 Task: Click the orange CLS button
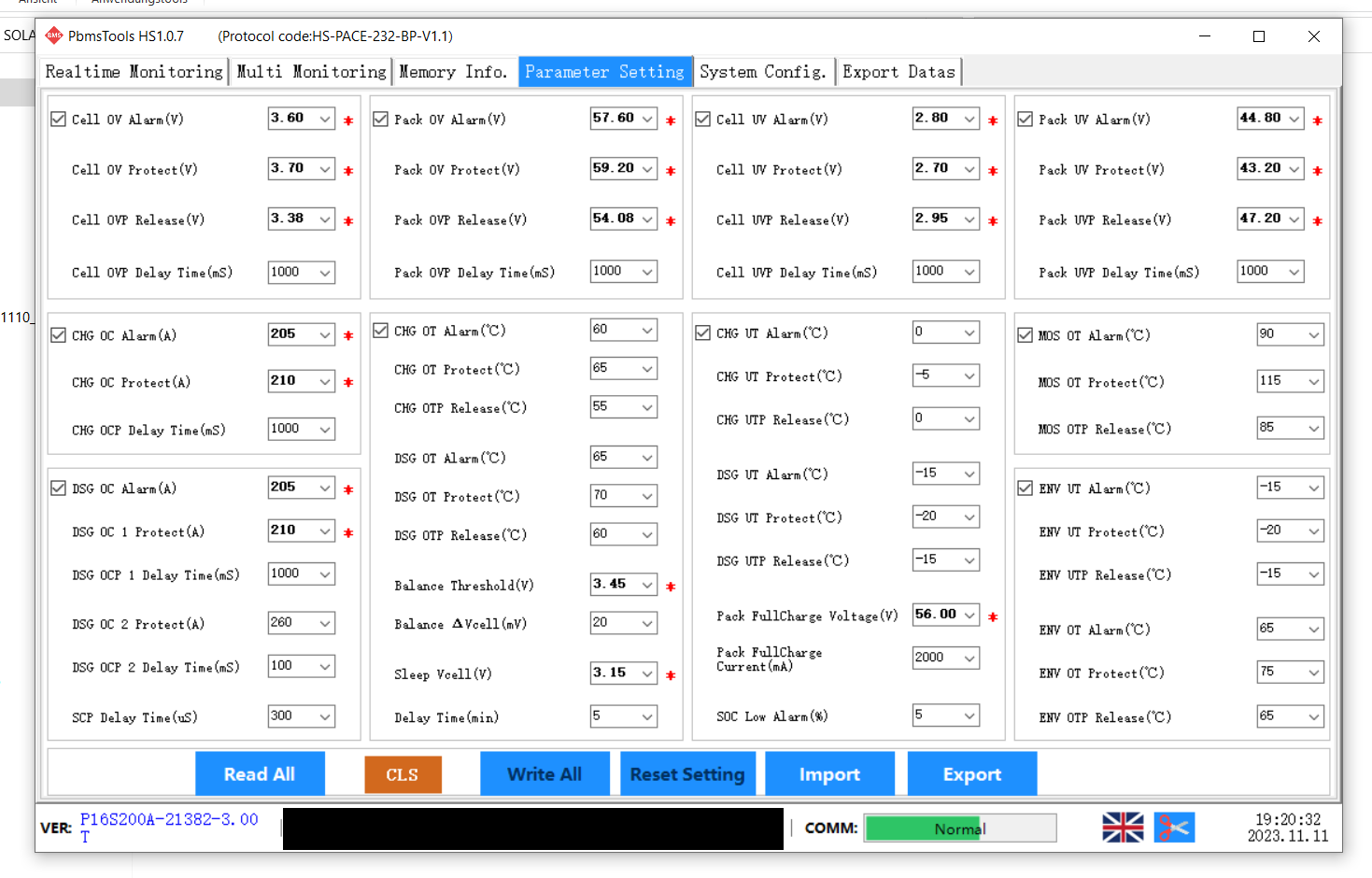point(403,775)
